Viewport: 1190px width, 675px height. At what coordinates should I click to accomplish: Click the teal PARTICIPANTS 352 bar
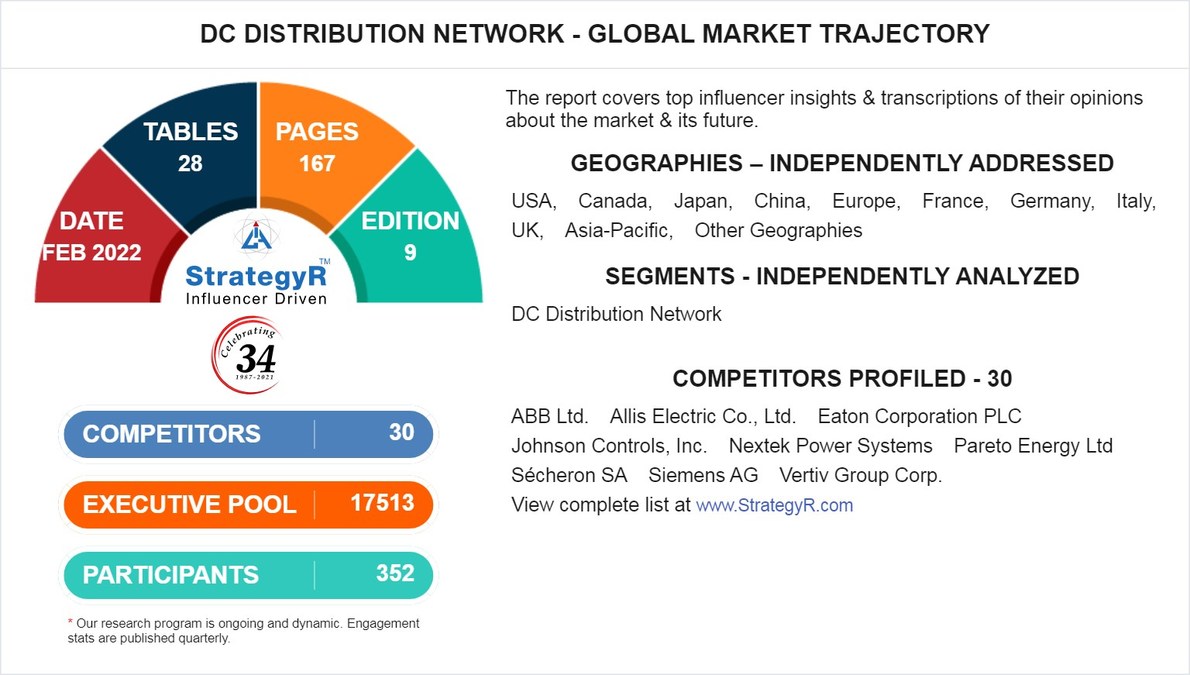[248, 574]
